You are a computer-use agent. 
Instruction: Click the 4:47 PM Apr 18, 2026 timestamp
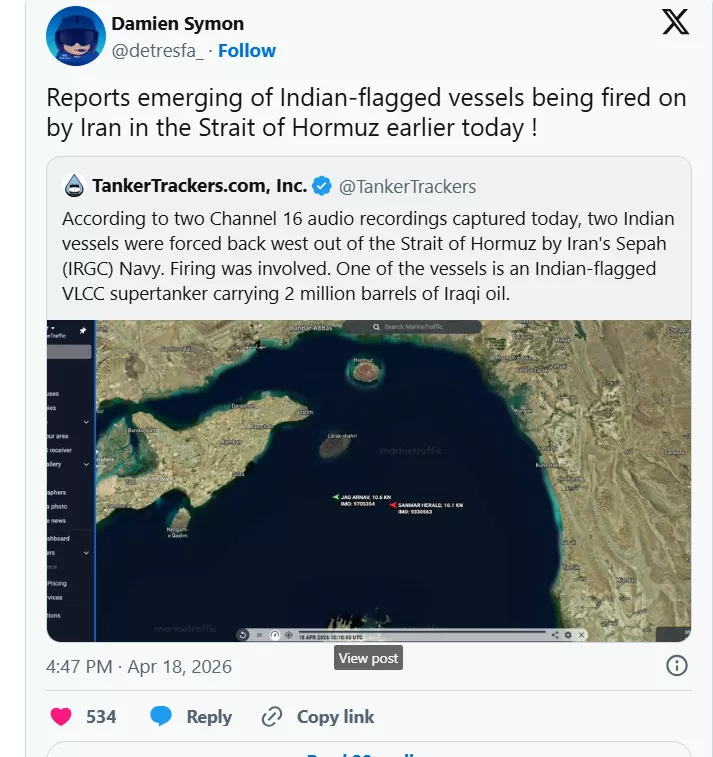[139, 666]
